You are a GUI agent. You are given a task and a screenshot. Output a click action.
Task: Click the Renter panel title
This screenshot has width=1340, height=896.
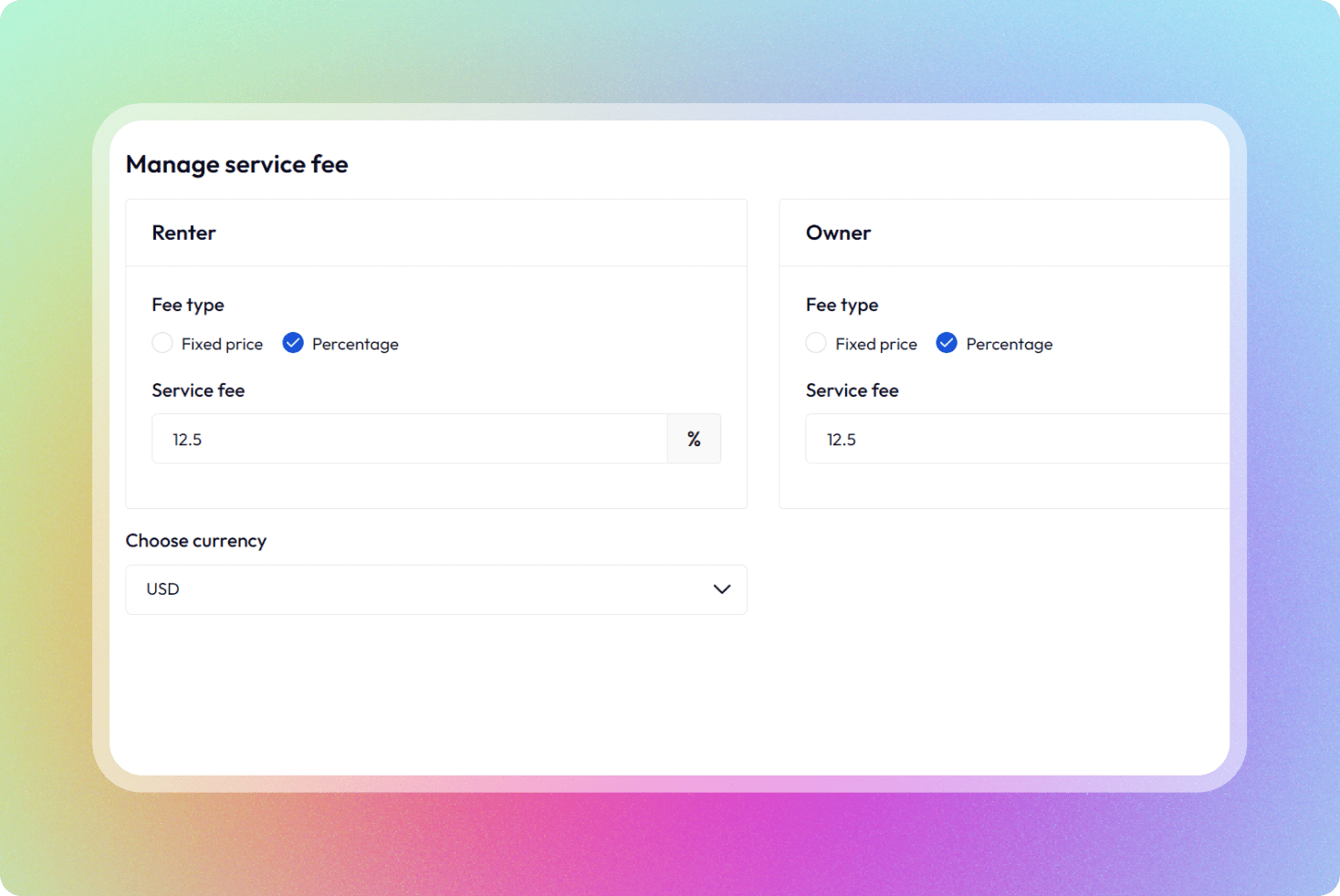point(184,233)
